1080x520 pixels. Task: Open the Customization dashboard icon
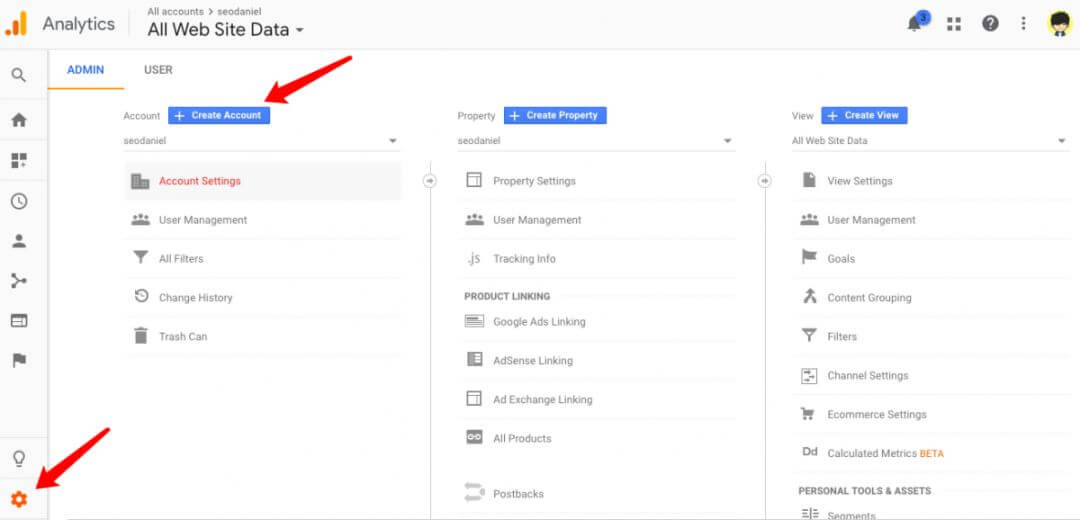(19, 160)
